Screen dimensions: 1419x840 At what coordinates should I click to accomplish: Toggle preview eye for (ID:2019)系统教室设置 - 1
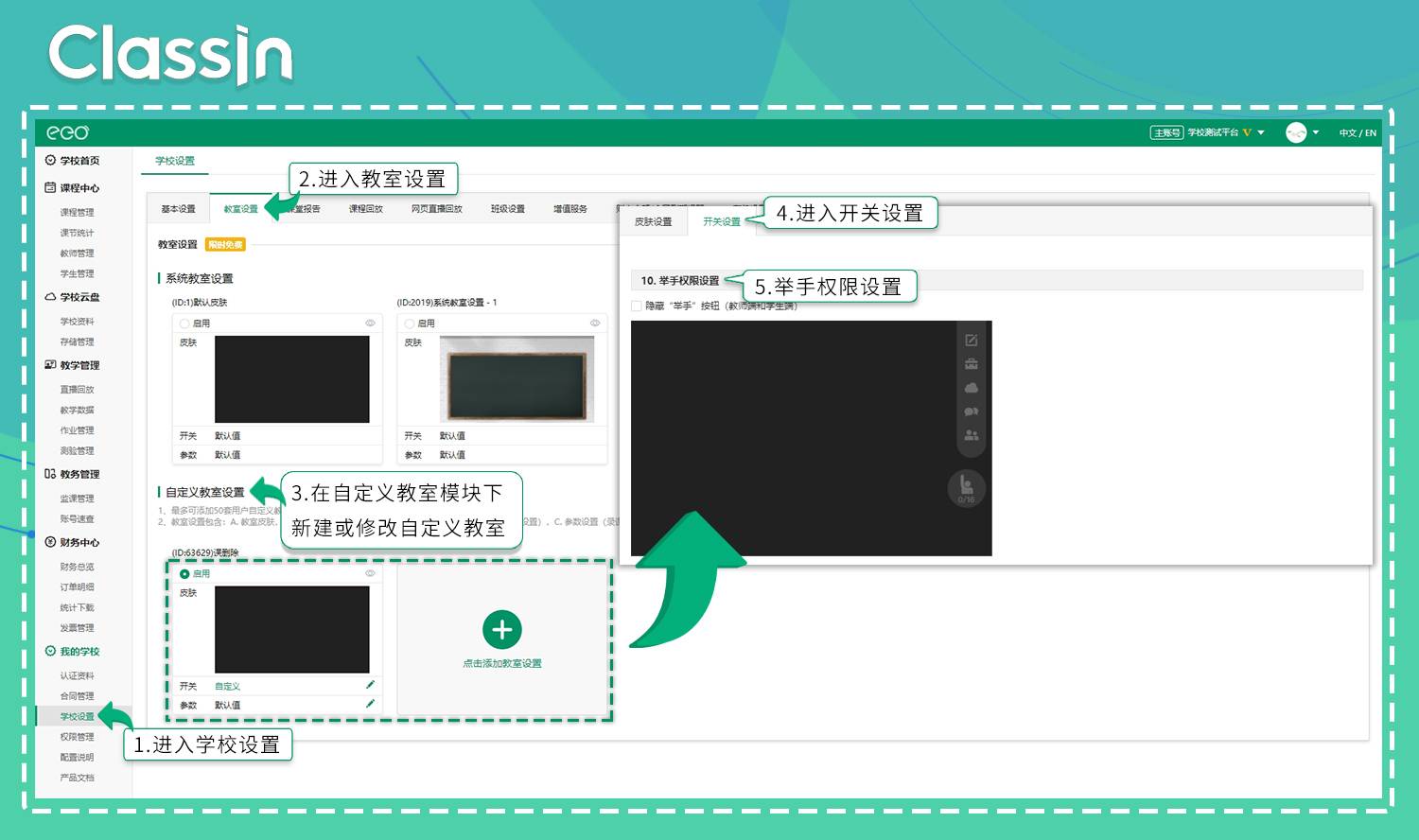(x=595, y=324)
